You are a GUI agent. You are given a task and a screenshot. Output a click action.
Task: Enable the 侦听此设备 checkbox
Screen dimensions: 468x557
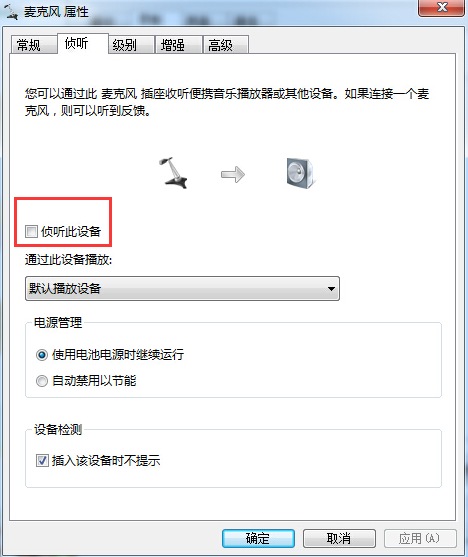click(x=31, y=232)
